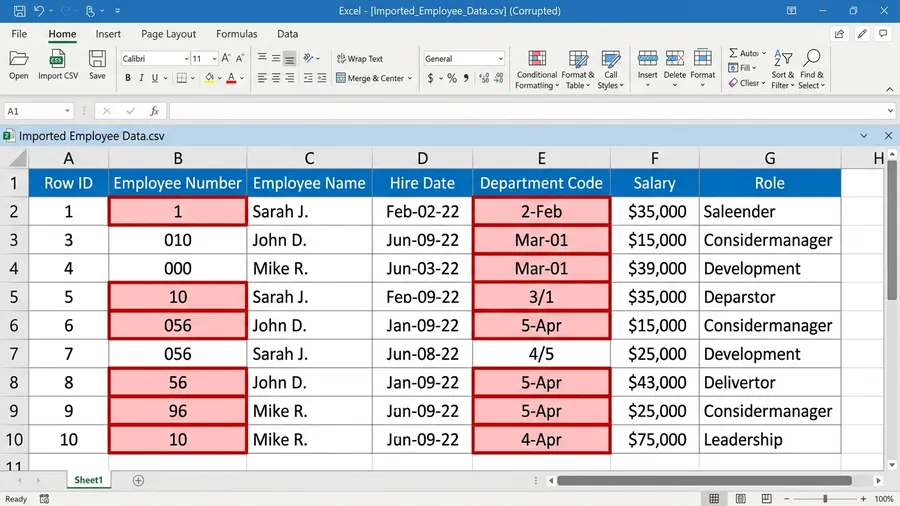Center the cell text horizontally
Viewport: 900px width, 506px height.
tap(276, 78)
